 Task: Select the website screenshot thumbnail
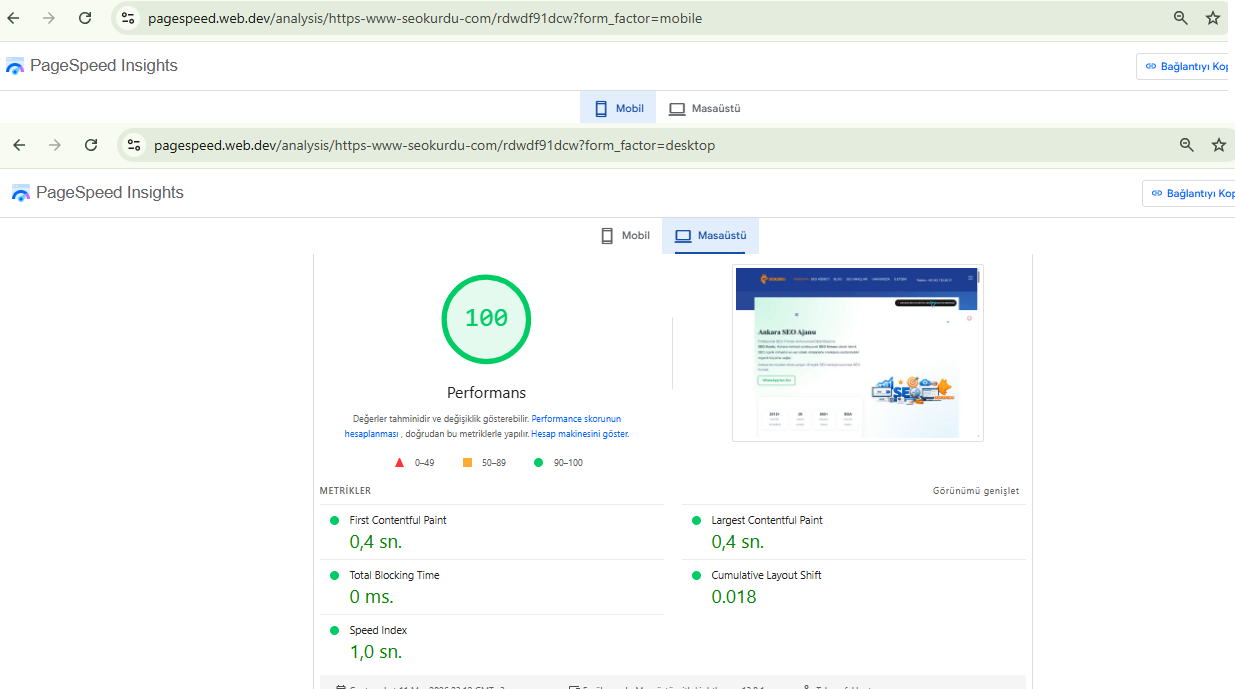857,353
